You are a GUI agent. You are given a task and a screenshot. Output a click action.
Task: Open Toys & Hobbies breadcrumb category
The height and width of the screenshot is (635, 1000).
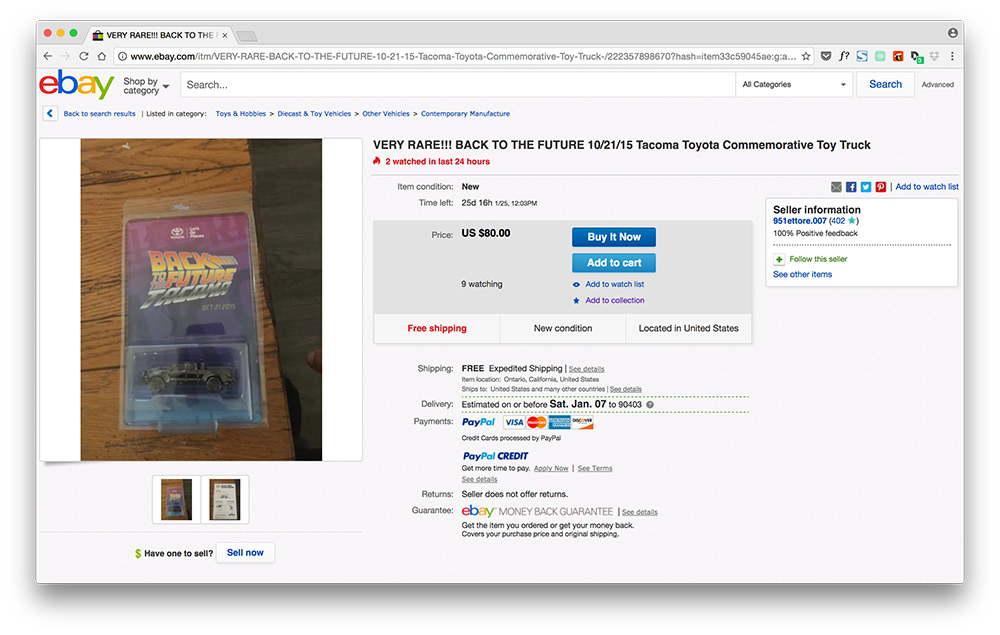click(240, 113)
